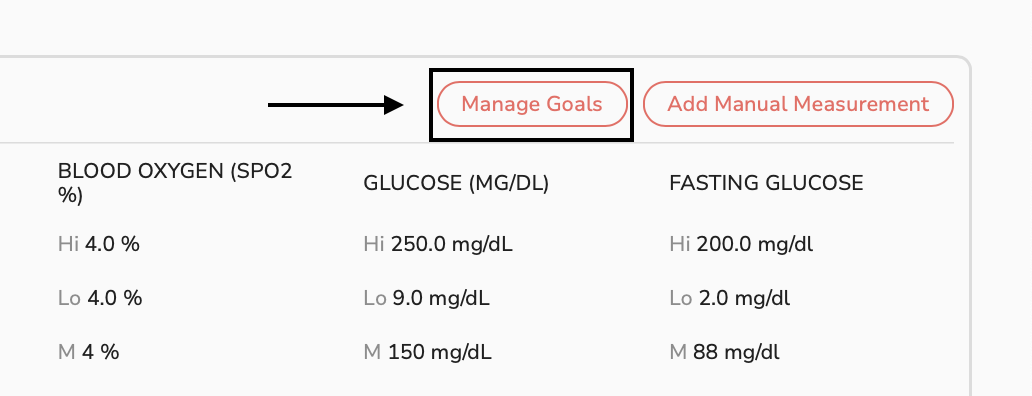
Task: Click Add Manual Measurement button
Action: pos(798,104)
